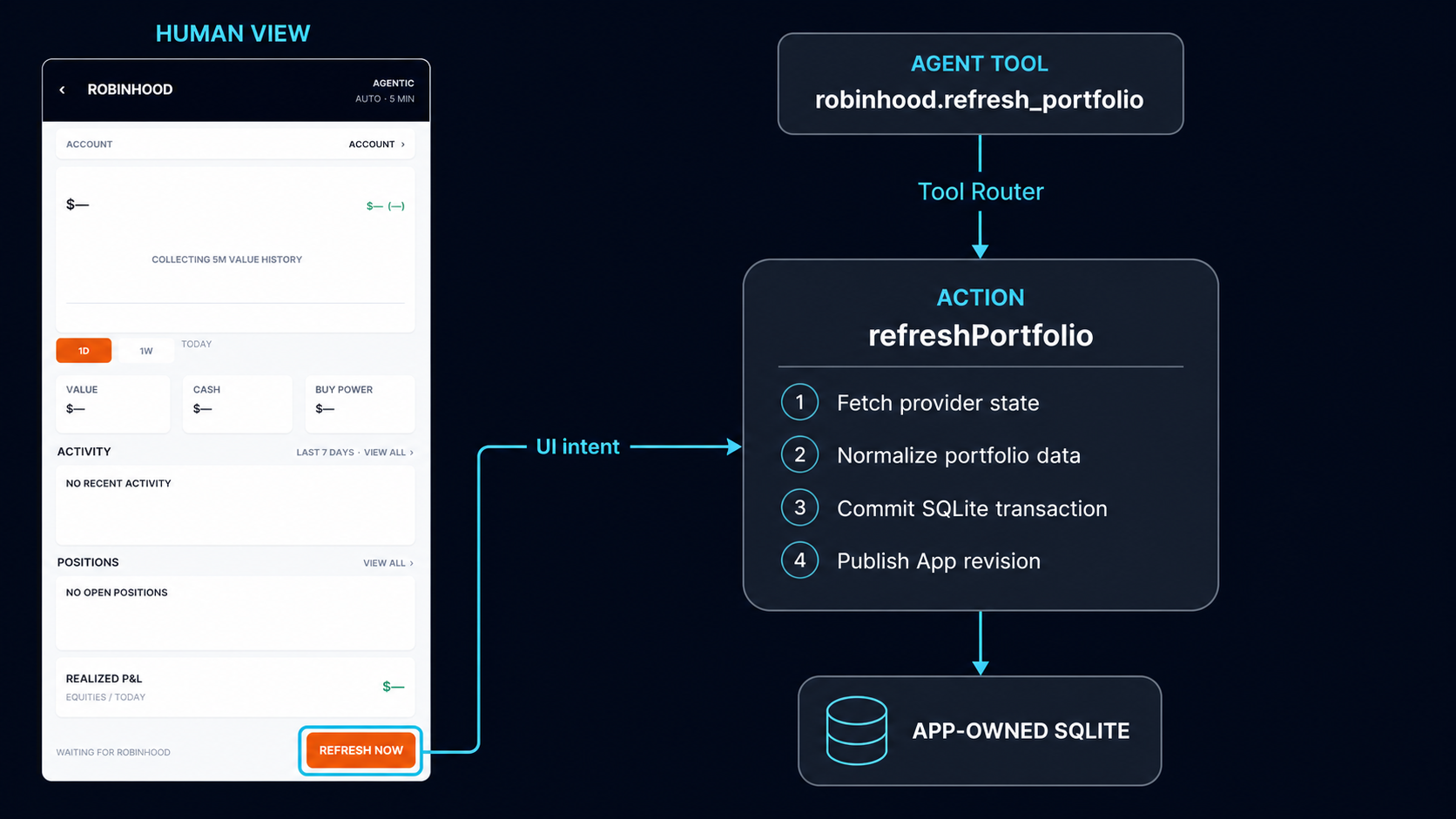Click the APP-OWNED SQLITE label
Screen dimensions: 1456x819
pos(1021,731)
